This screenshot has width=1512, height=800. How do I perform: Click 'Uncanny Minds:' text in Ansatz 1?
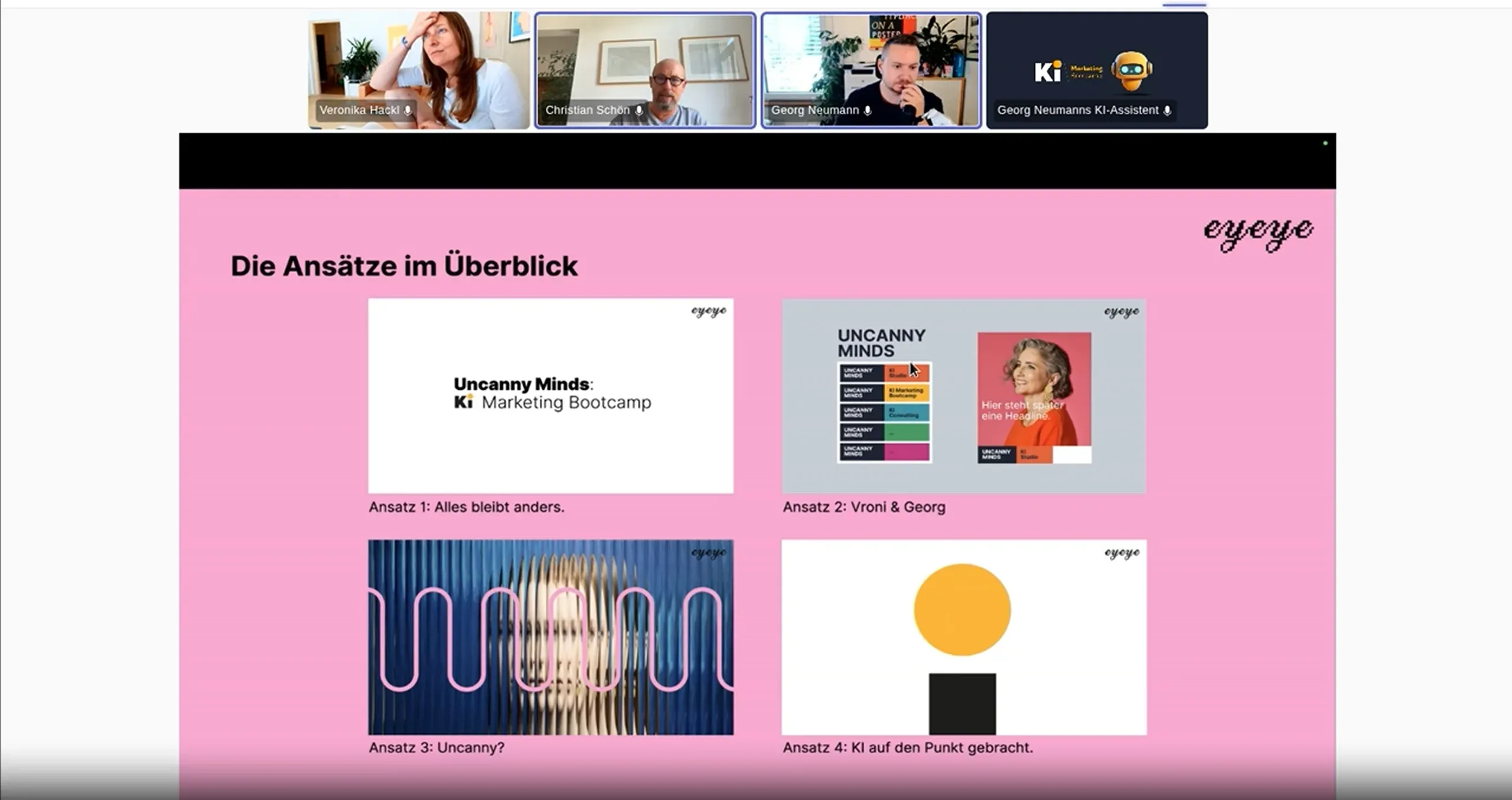click(523, 384)
